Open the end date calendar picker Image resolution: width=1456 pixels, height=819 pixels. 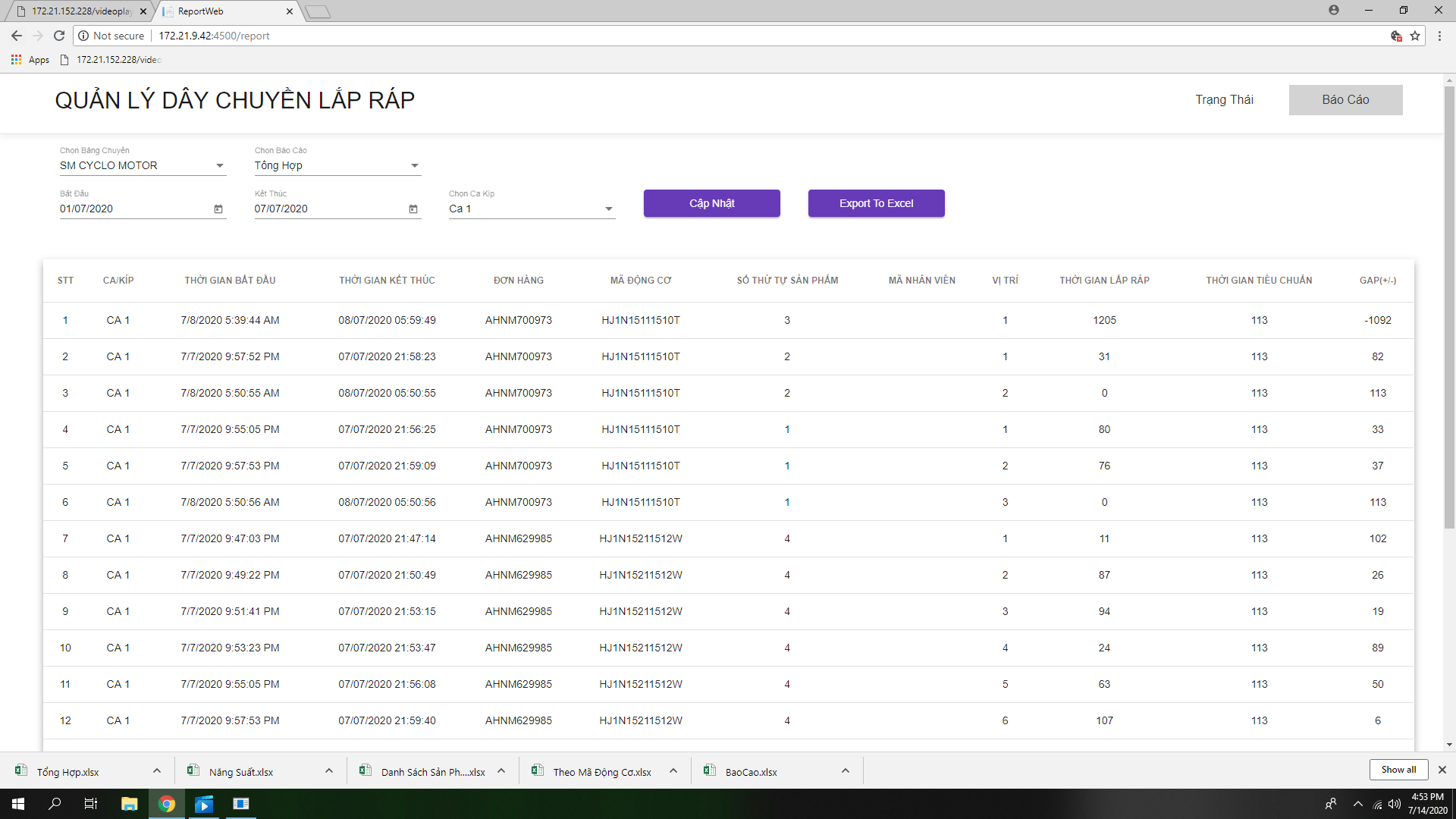pyautogui.click(x=413, y=209)
